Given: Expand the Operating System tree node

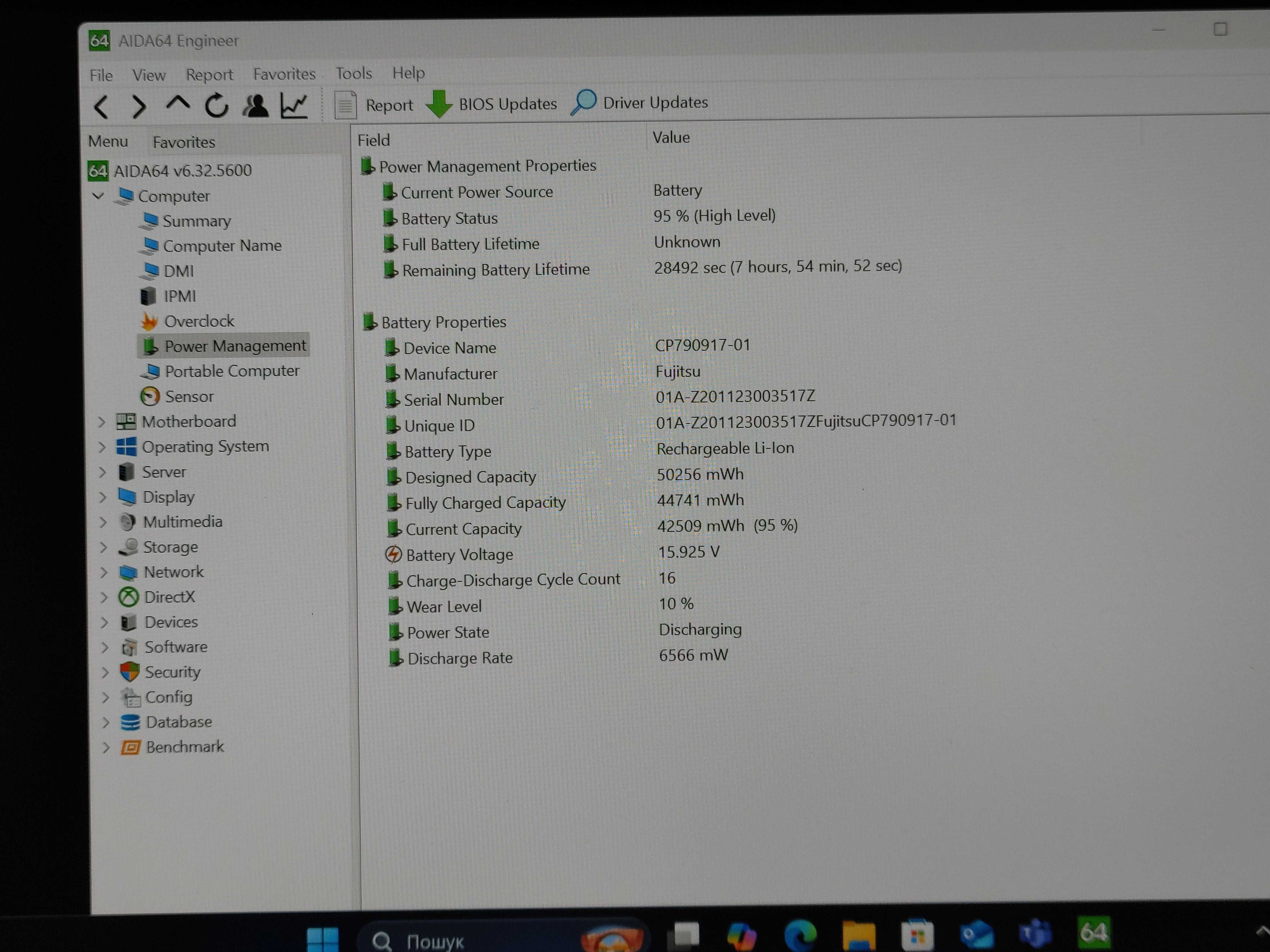Looking at the screenshot, I should coord(102,447).
